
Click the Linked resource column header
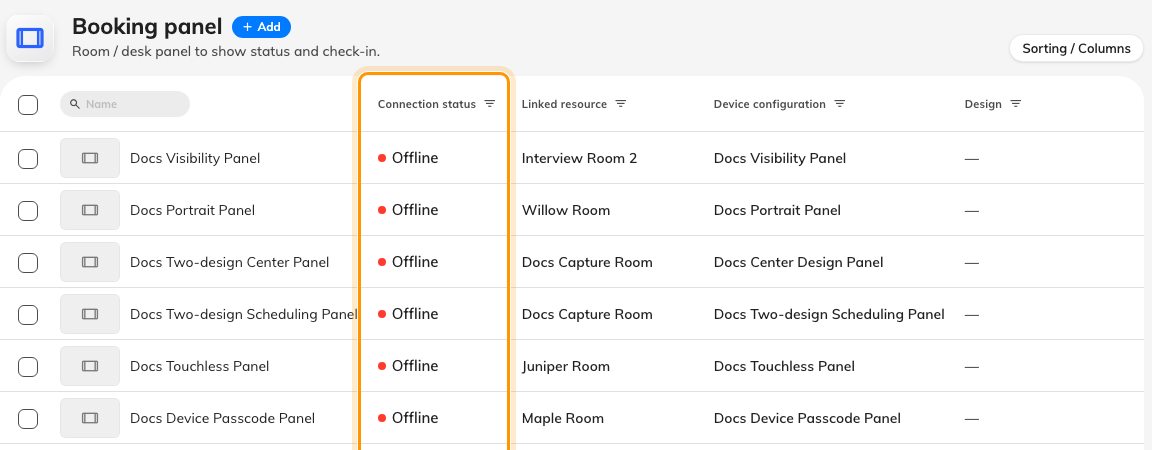pyautogui.click(x=564, y=104)
